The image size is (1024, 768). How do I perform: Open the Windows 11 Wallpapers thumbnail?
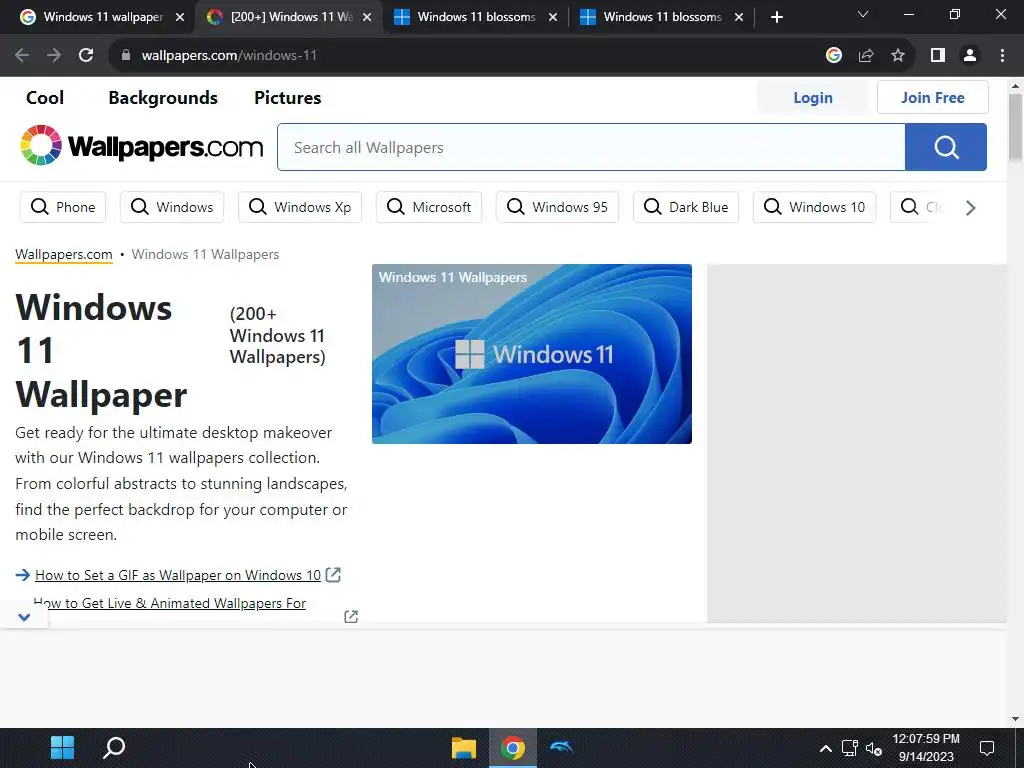[x=532, y=354]
